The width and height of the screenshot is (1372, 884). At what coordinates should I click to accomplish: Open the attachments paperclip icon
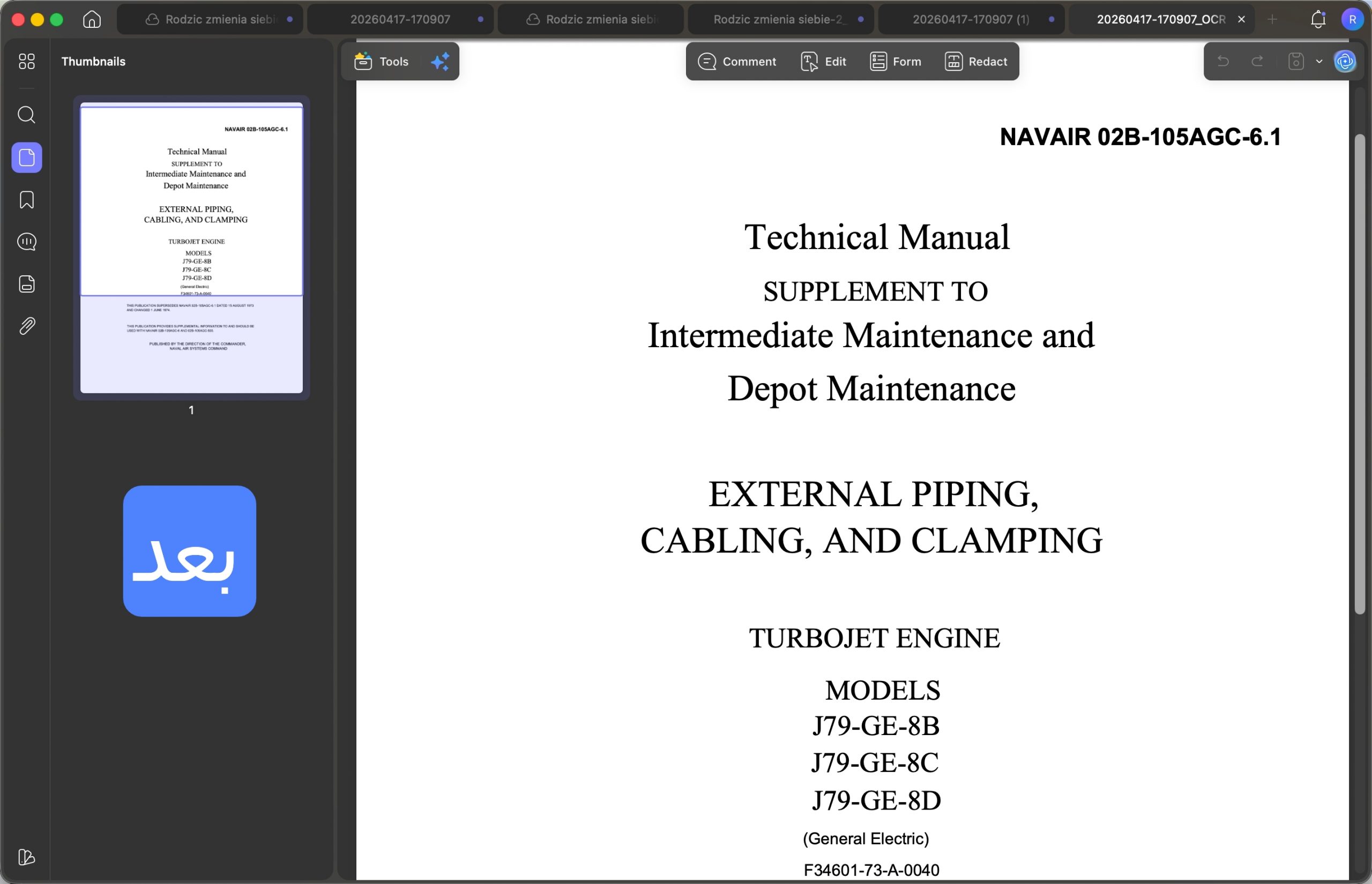pyautogui.click(x=26, y=326)
